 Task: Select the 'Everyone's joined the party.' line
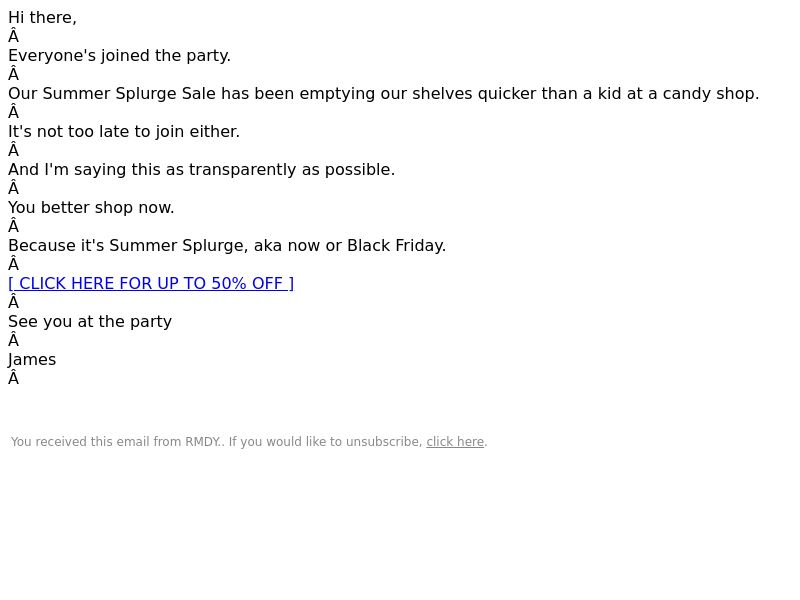click(x=119, y=55)
